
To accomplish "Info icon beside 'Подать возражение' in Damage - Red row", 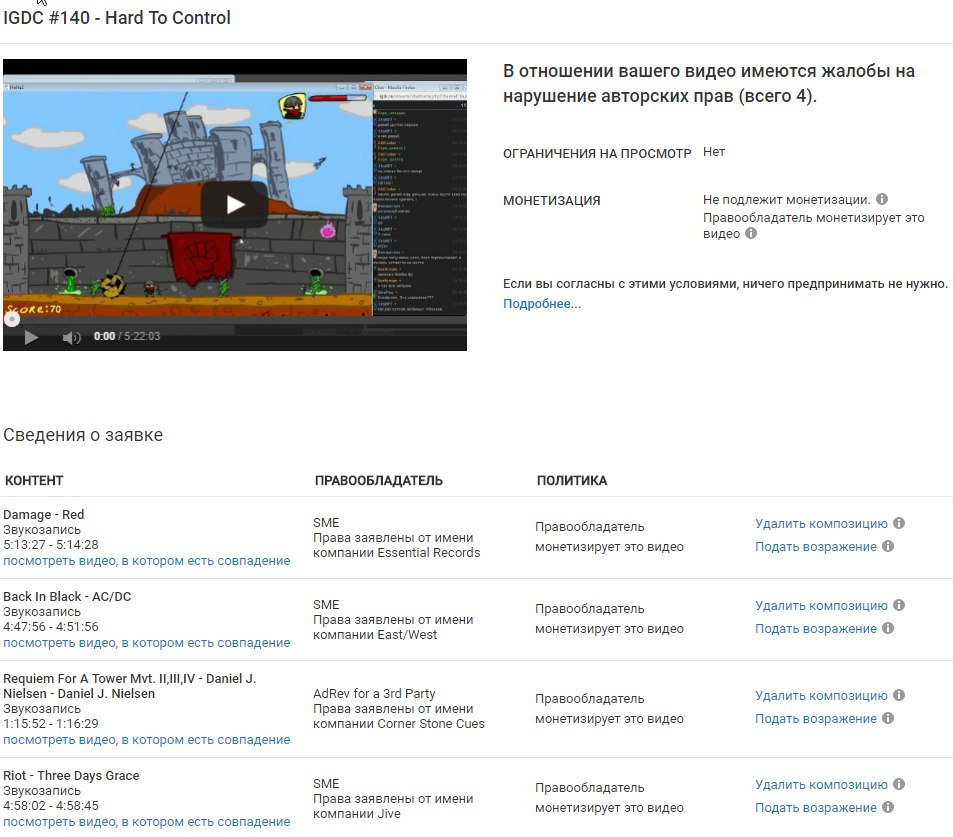I will point(888,546).
